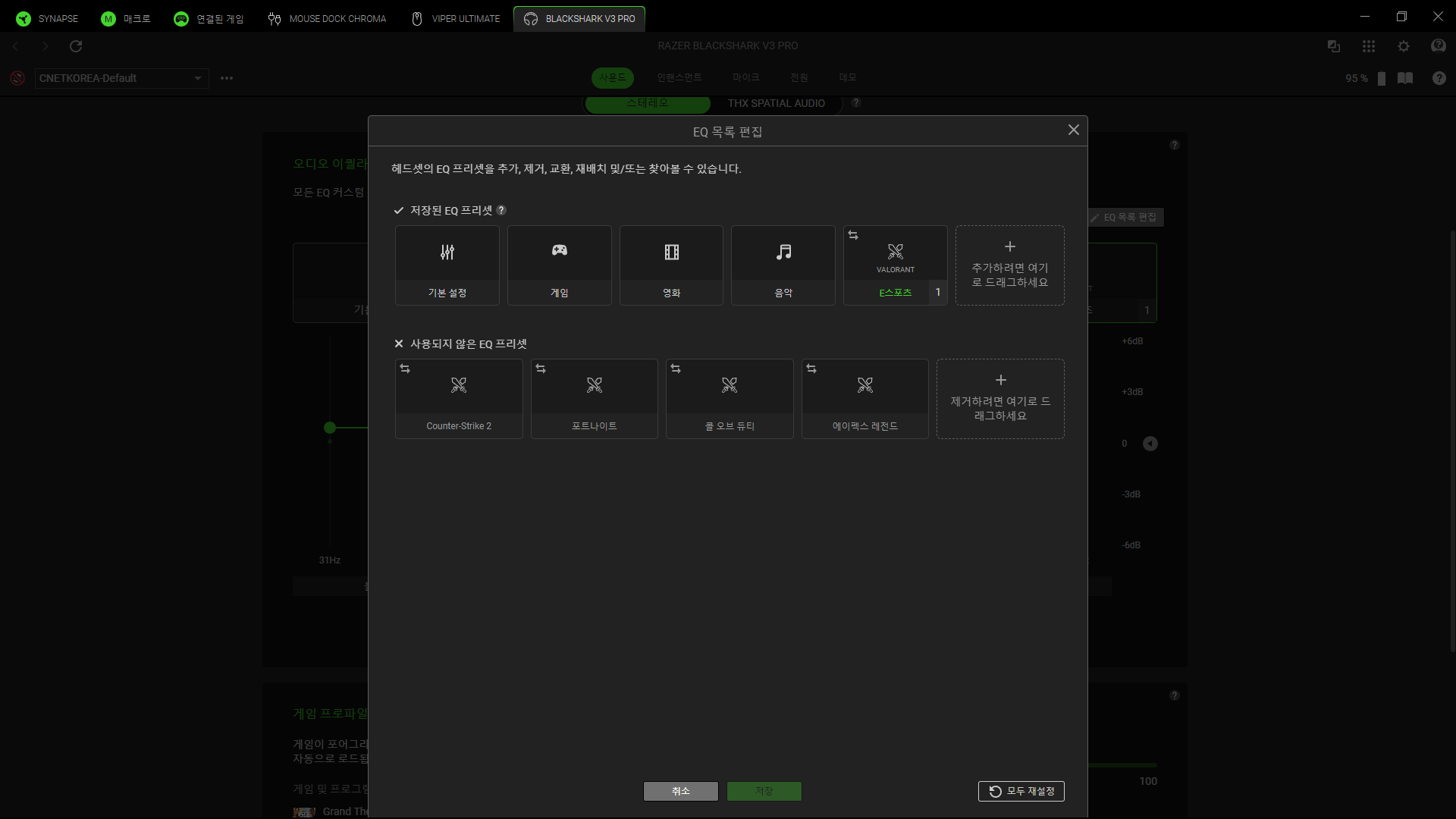The width and height of the screenshot is (1456, 819).
Task: Switch to the 인핸스먼트 tab
Action: click(x=679, y=77)
